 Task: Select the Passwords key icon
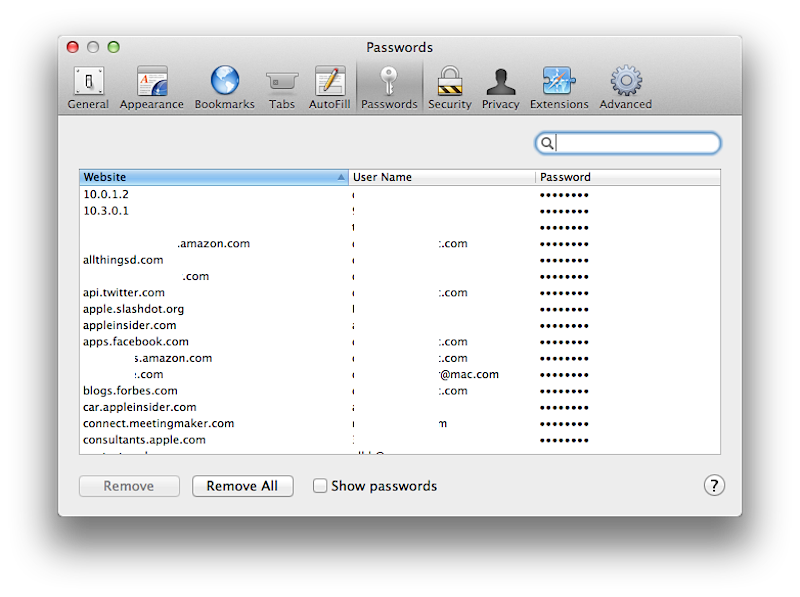(x=389, y=81)
